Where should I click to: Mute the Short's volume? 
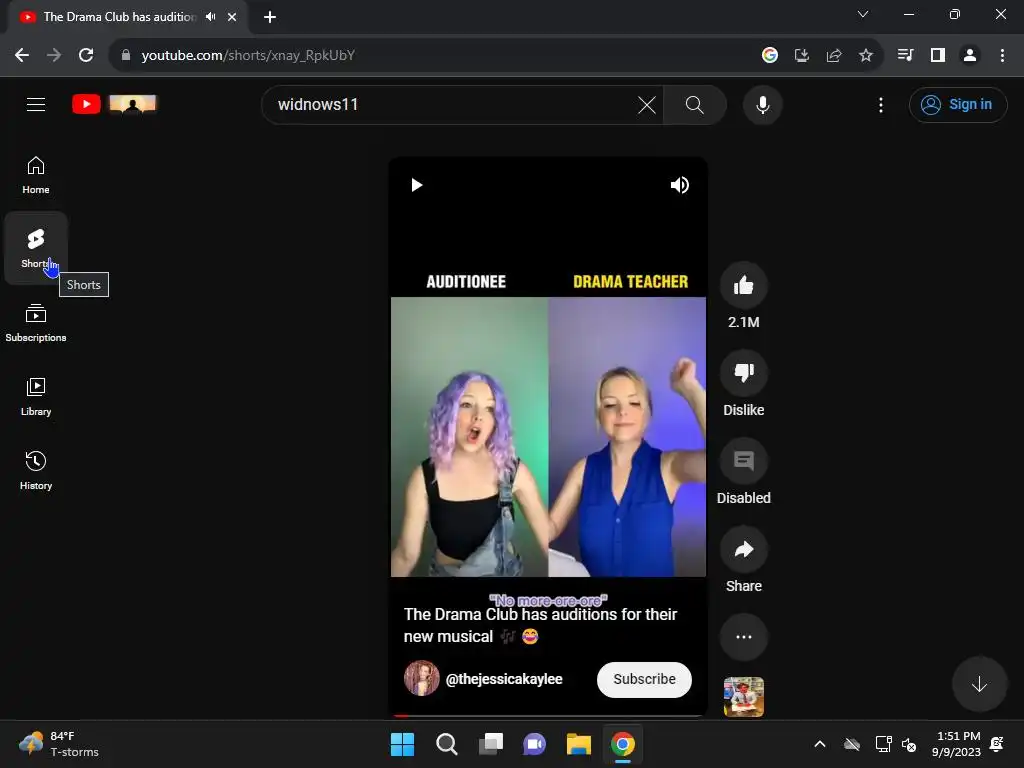tap(679, 185)
